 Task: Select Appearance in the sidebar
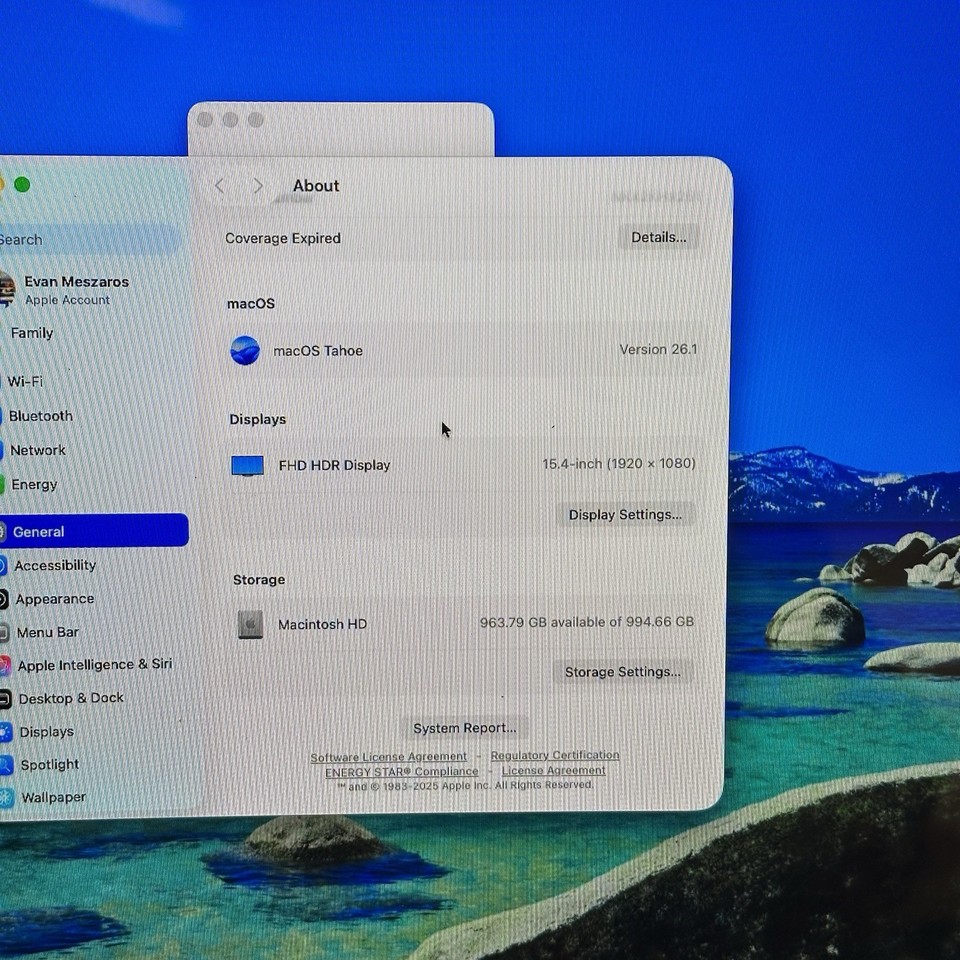point(55,598)
